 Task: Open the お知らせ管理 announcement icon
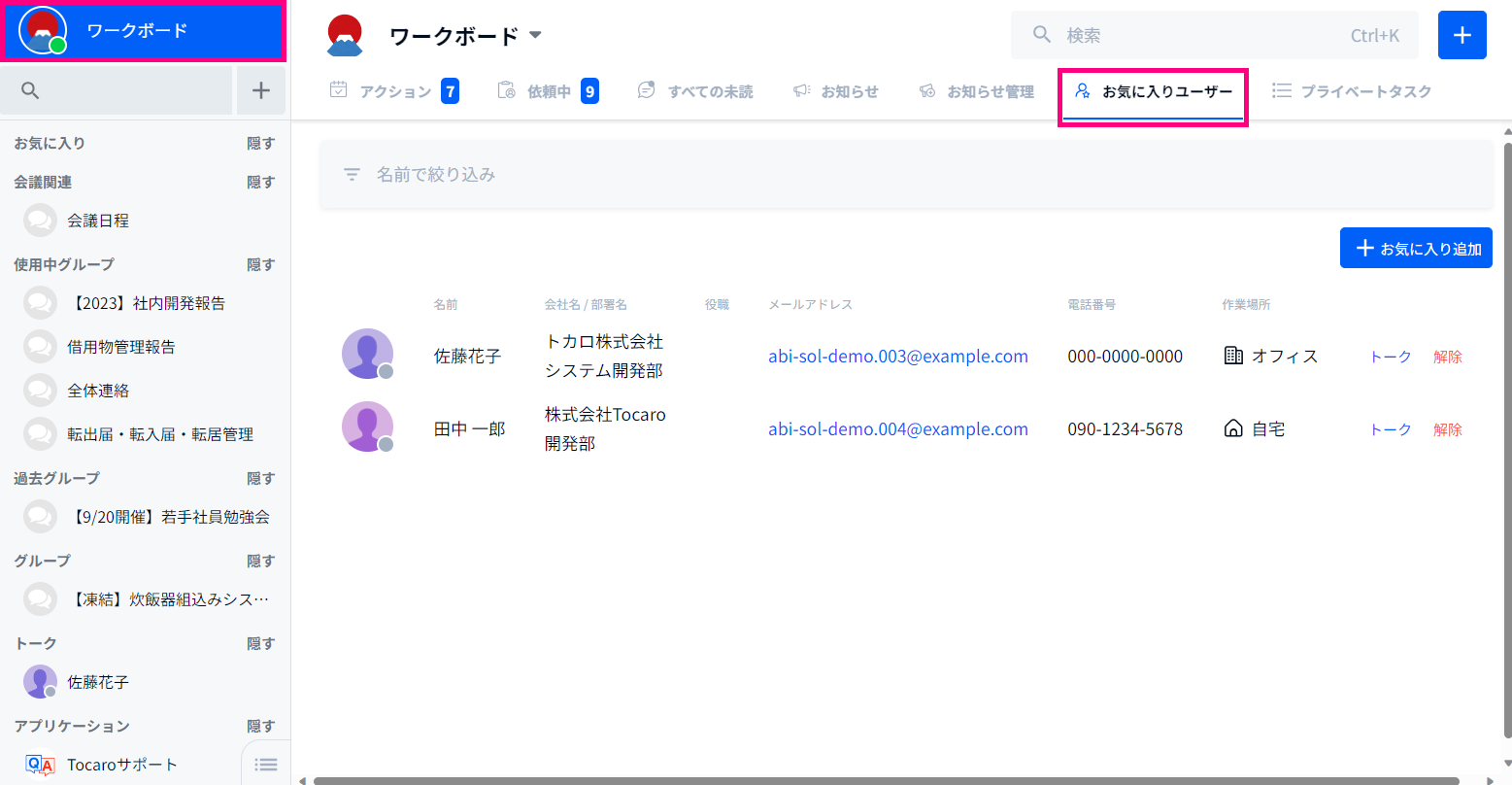click(x=927, y=89)
